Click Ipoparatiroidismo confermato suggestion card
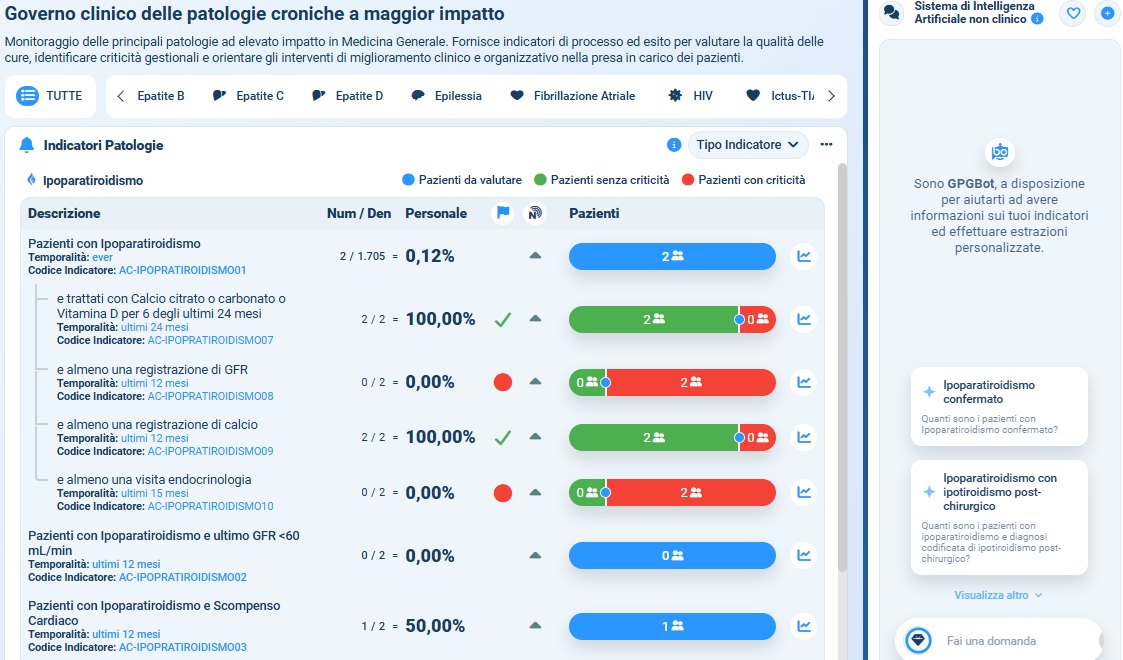 point(999,407)
